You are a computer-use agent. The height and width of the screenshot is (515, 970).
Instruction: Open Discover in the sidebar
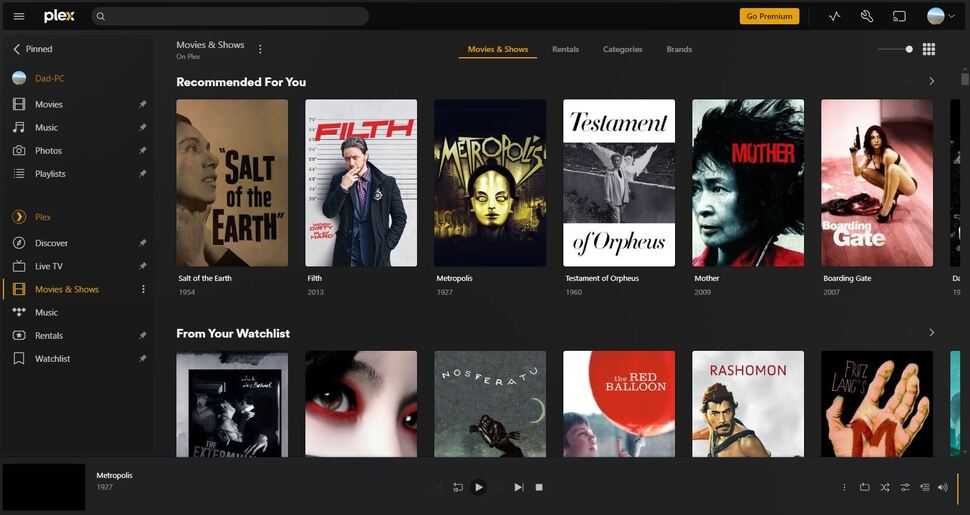51,243
